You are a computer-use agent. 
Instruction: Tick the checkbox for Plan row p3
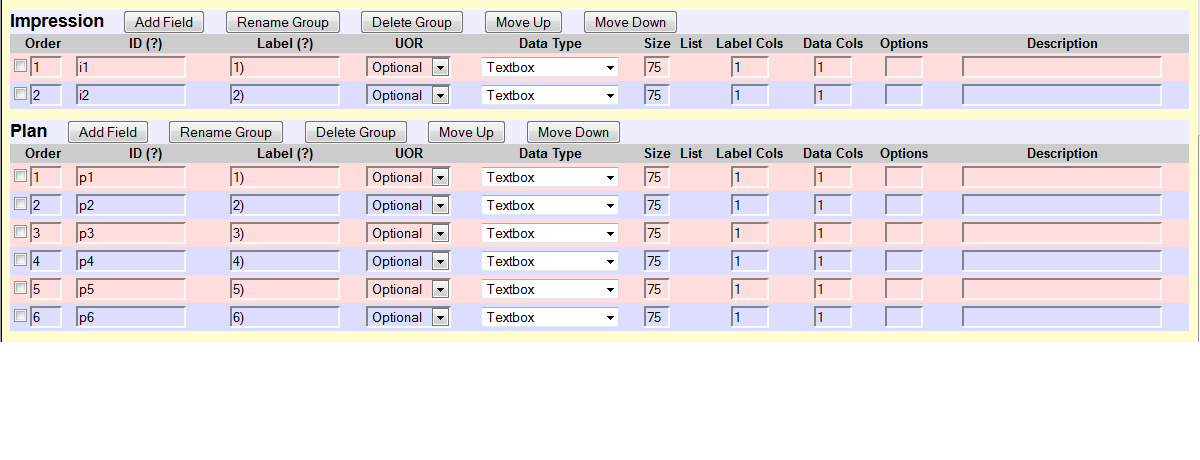(20, 232)
